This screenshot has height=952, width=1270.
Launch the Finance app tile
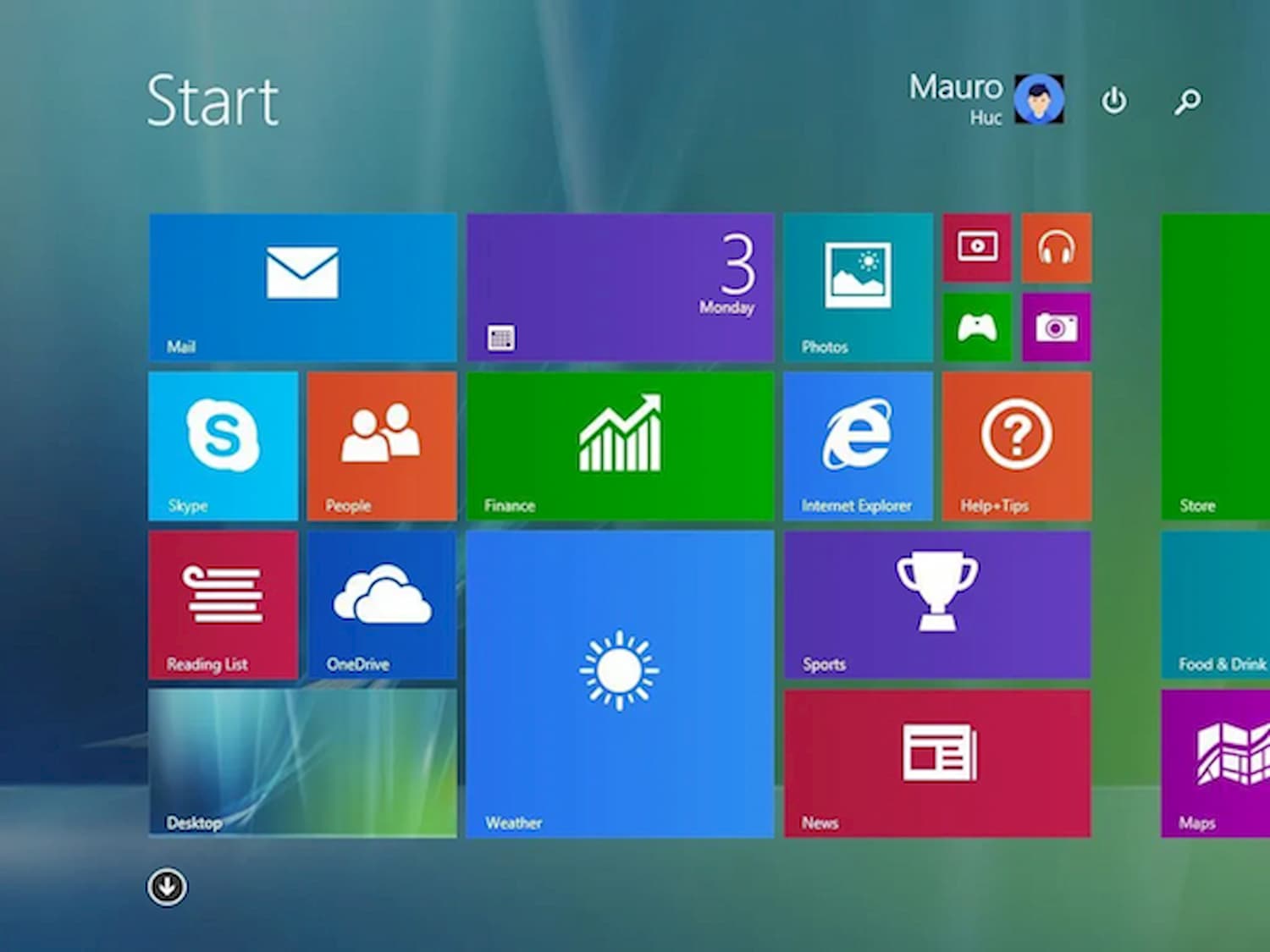click(619, 444)
